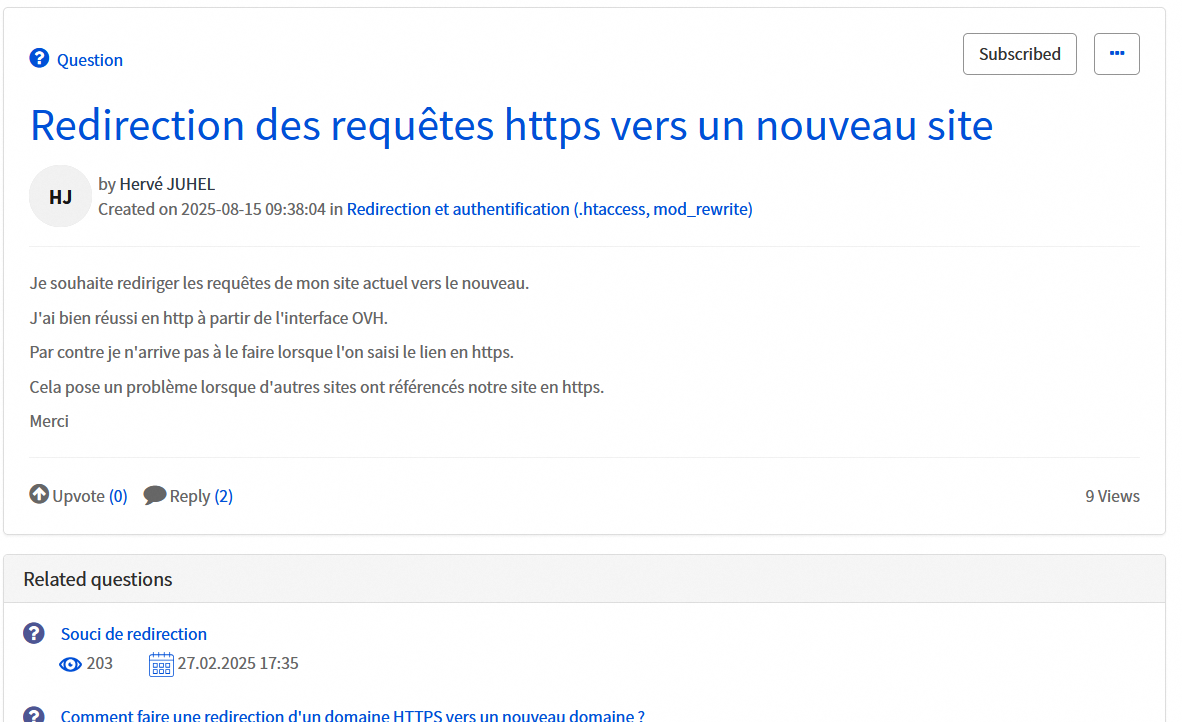Click the eye views icon next to 203
This screenshot has width=1182, height=722.
(x=70, y=664)
